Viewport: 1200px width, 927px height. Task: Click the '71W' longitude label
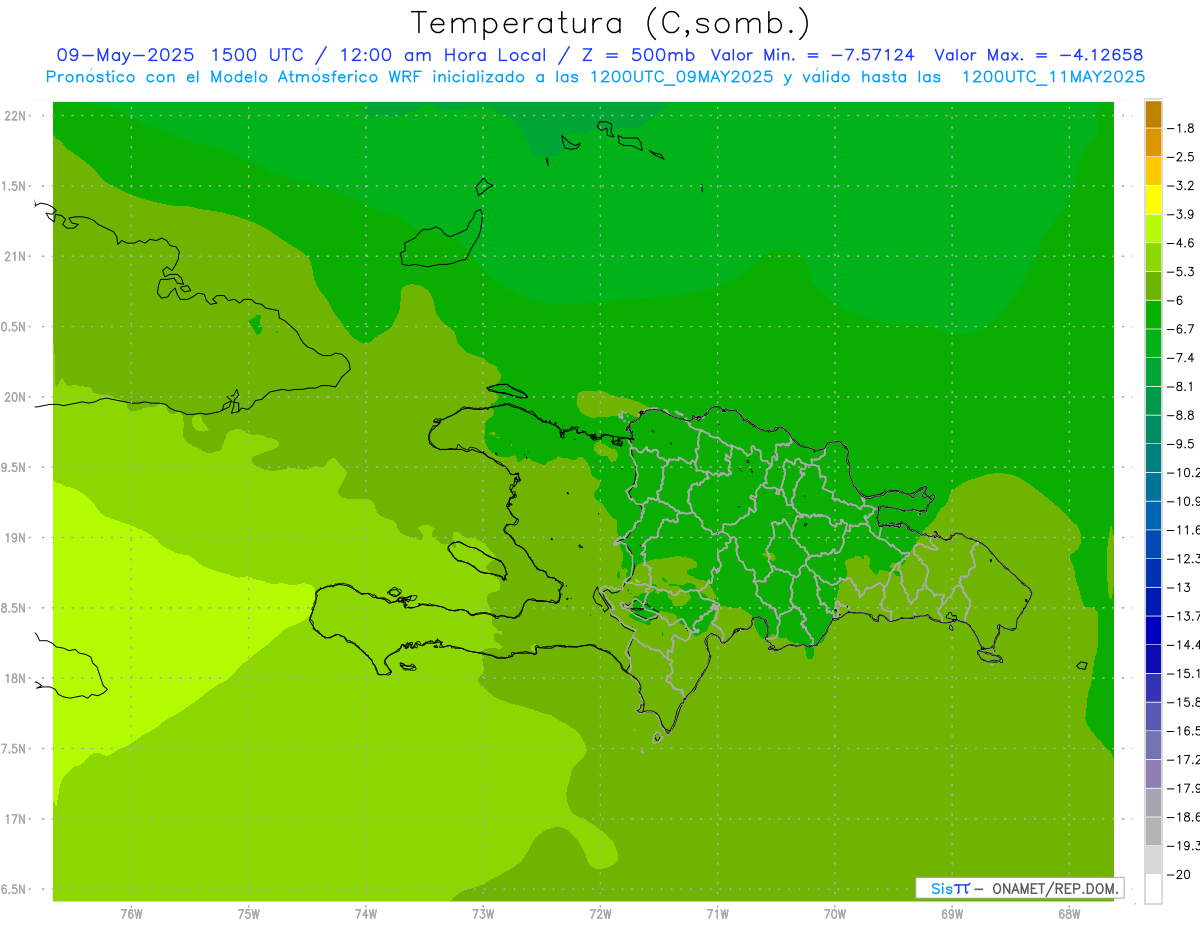pos(717,914)
